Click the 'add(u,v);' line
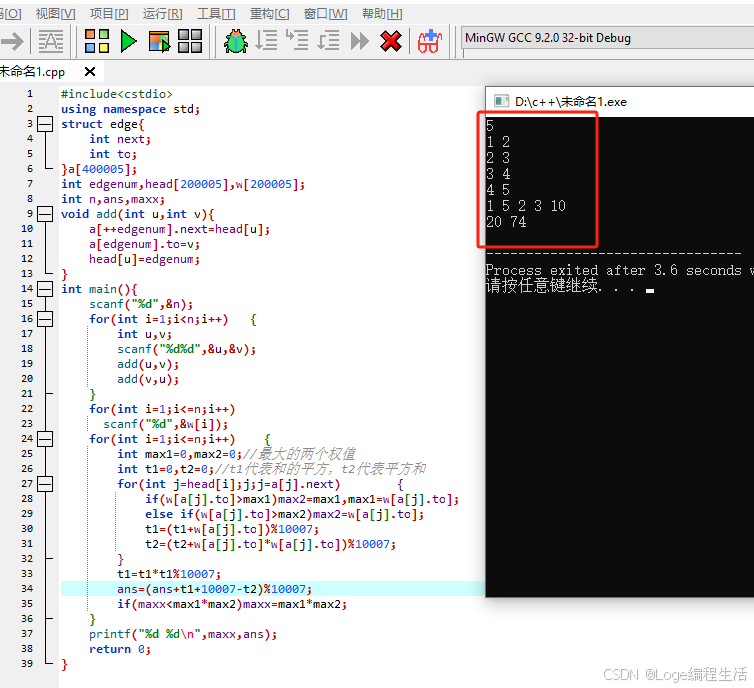 [x=148, y=364]
